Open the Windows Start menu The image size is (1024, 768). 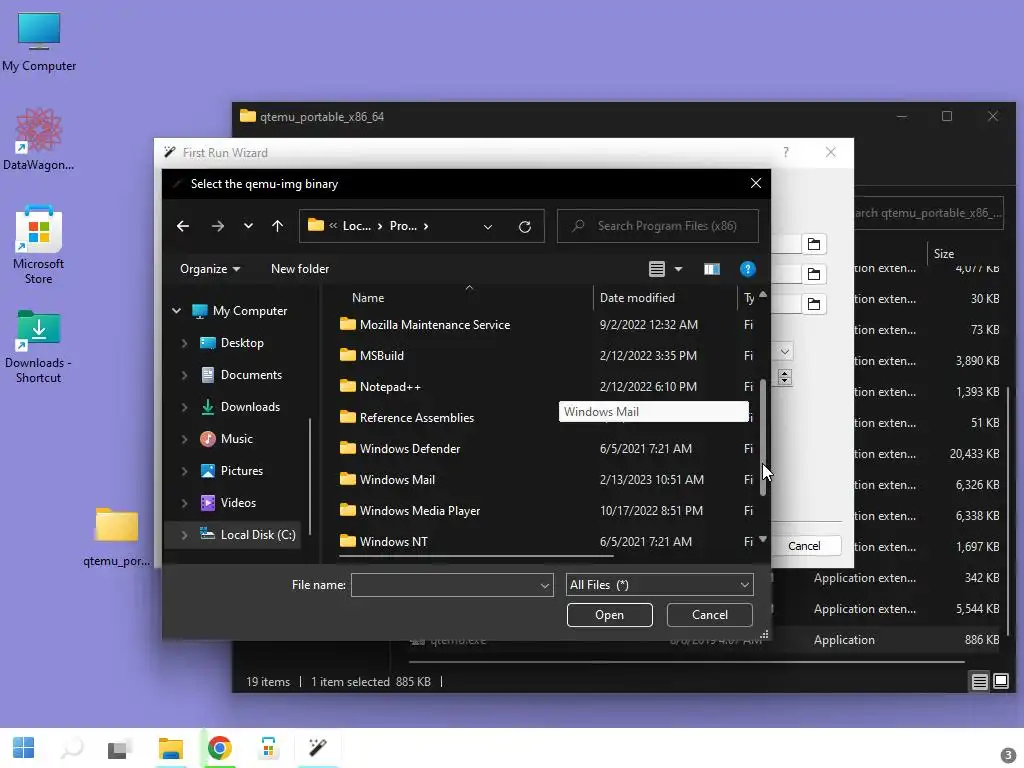[24, 748]
